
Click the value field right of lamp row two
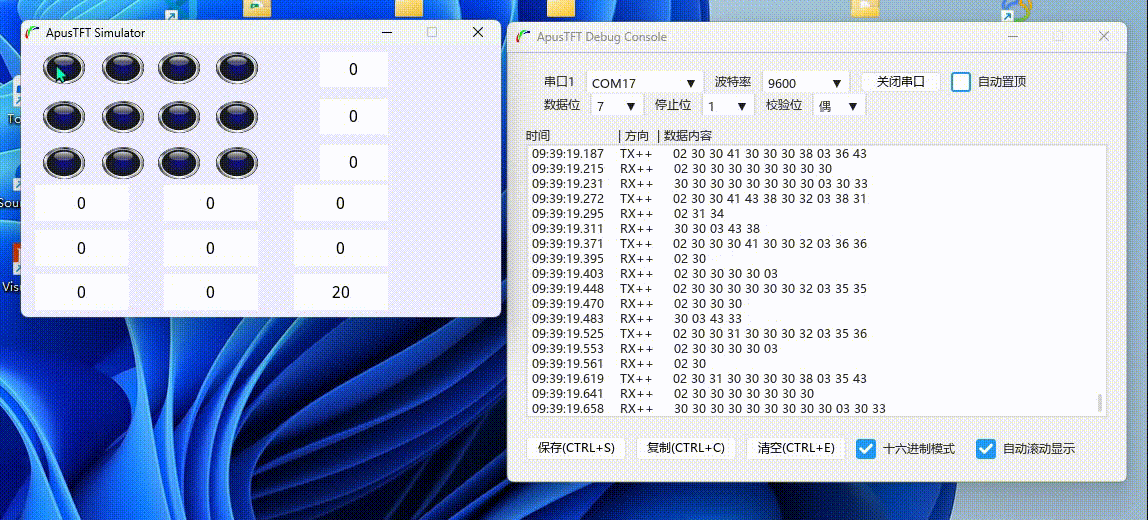[x=353, y=116]
